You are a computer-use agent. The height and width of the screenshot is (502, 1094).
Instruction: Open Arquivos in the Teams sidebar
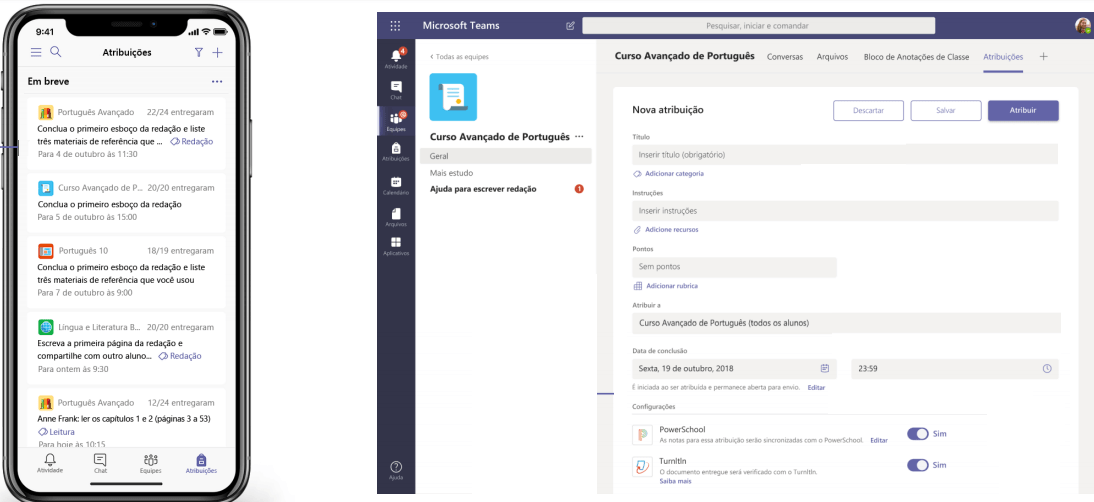tap(396, 217)
